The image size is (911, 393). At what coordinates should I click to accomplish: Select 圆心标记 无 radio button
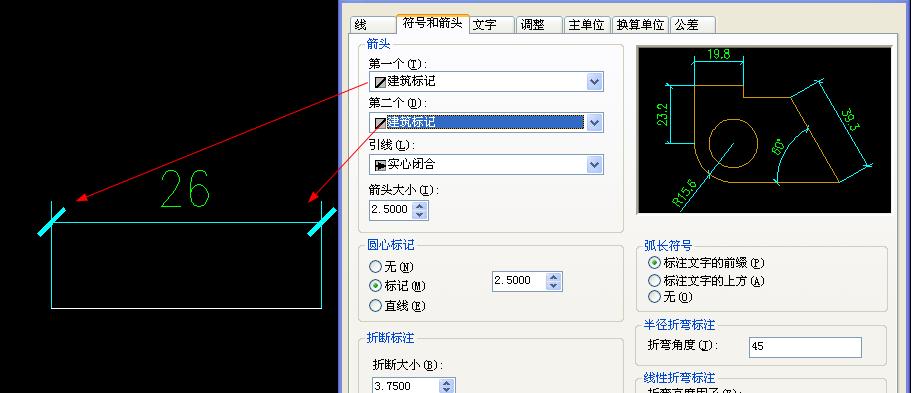pos(375,267)
